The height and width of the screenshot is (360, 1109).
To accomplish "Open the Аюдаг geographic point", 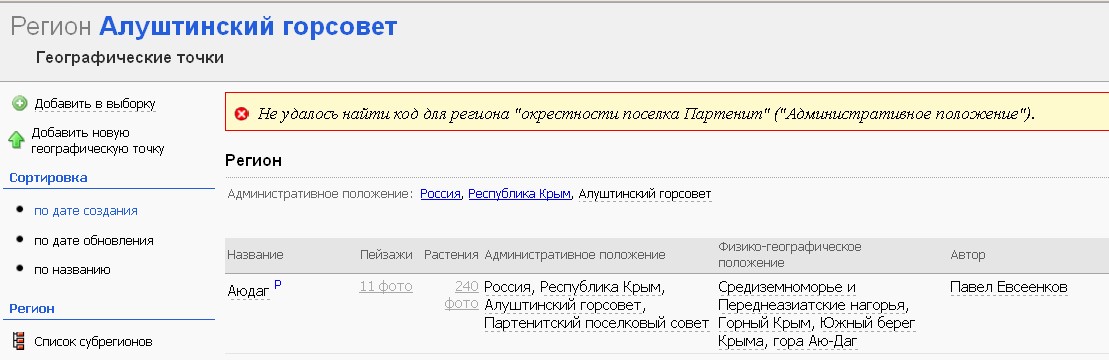I will point(249,291).
